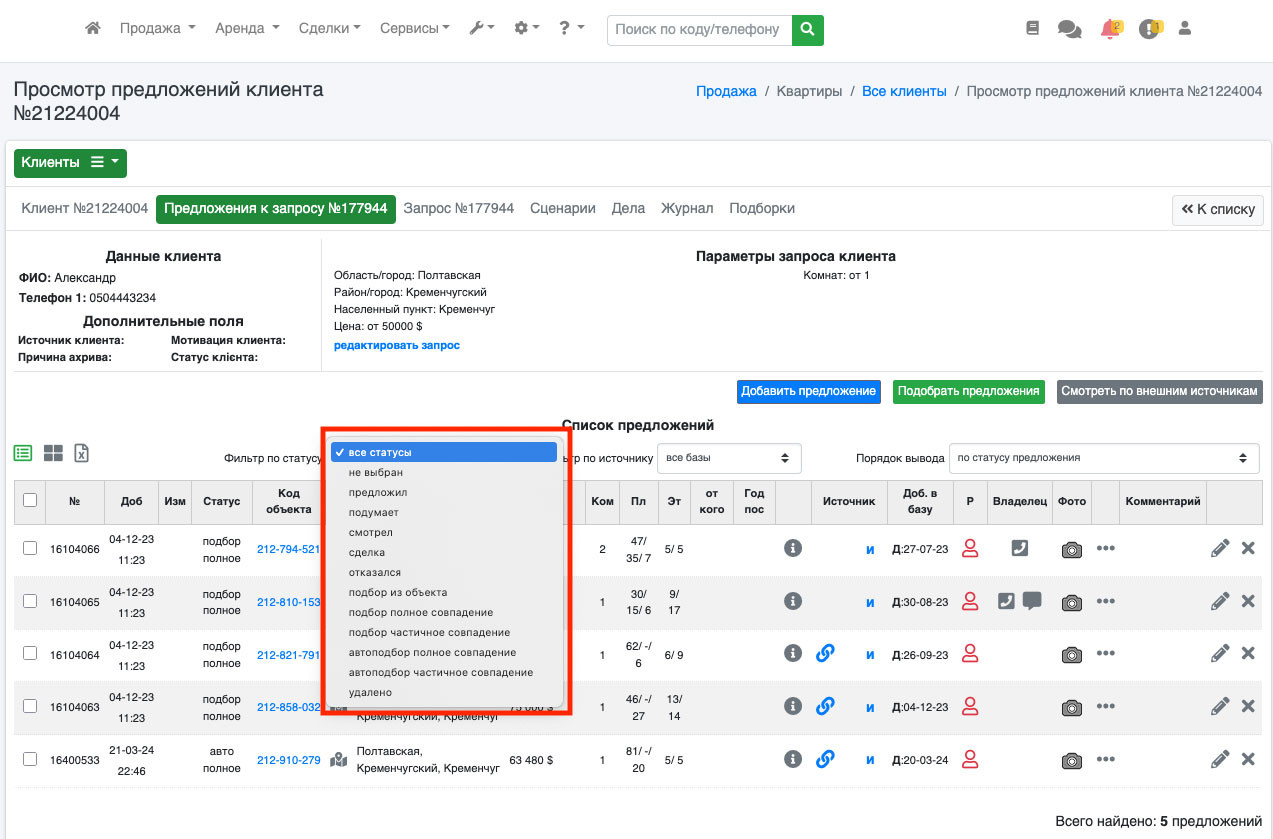Open the notifications bell icon
Image resolution: width=1273 pixels, height=839 pixels.
coord(1109,29)
